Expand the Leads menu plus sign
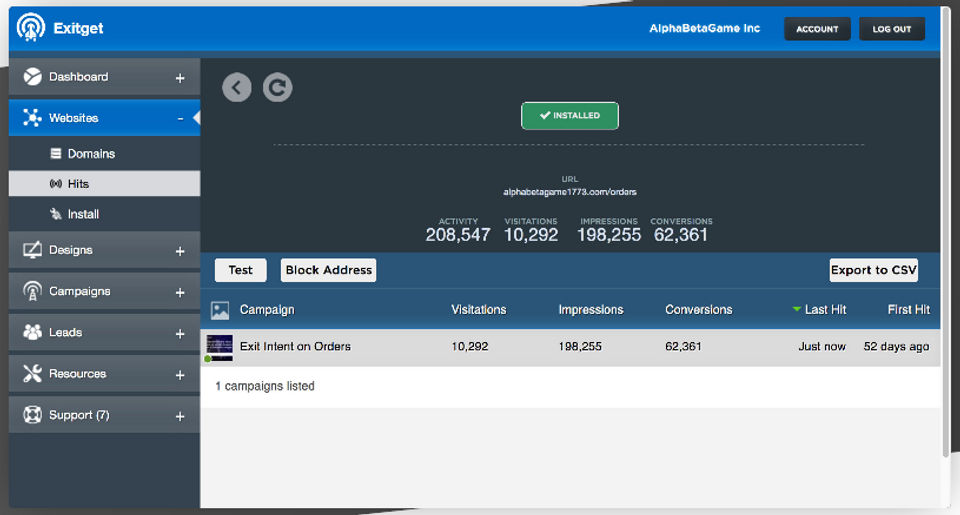This screenshot has width=960, height=515. click(x=180, y=334)
